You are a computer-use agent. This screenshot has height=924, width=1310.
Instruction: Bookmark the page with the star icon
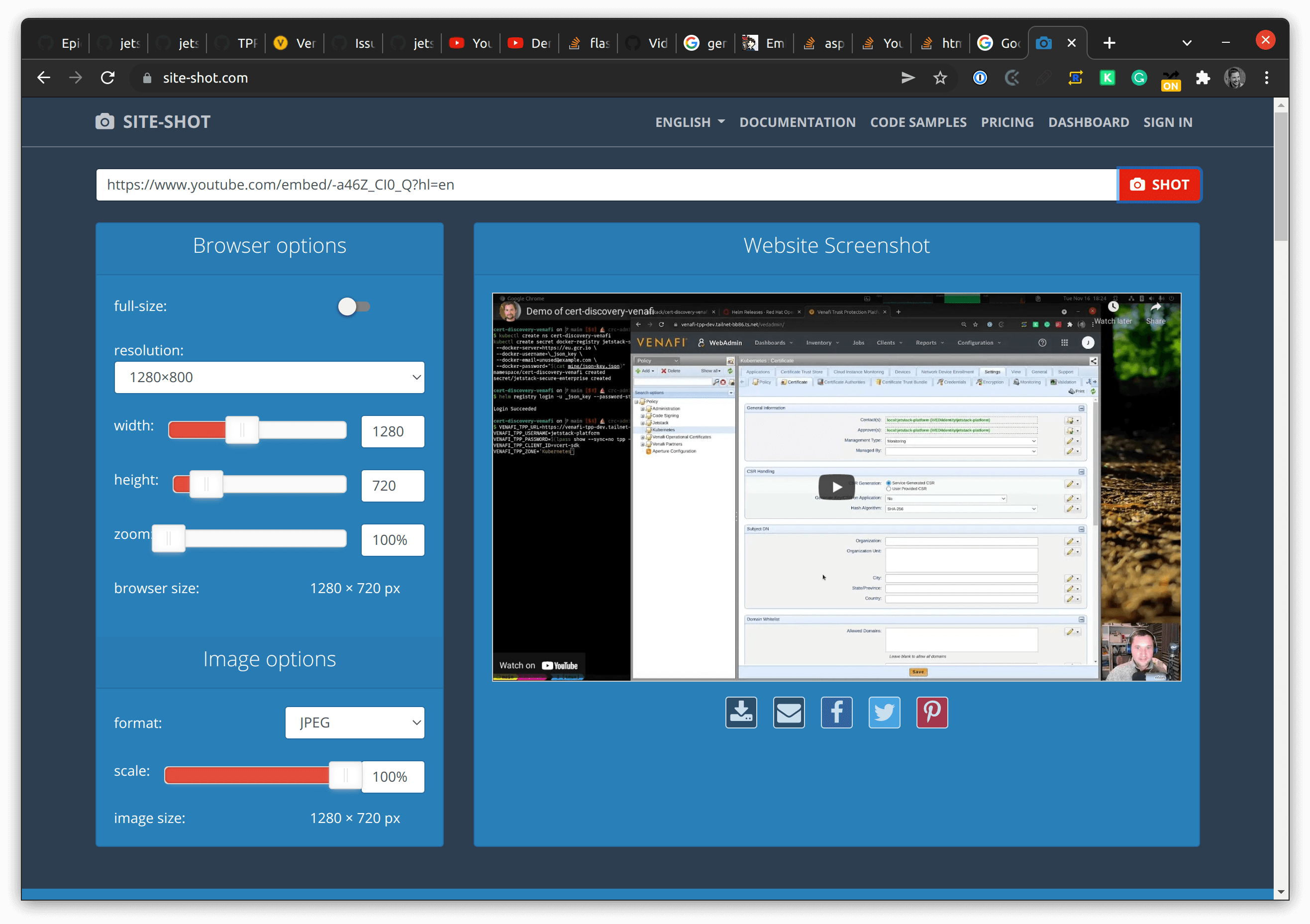click(940, 78)
